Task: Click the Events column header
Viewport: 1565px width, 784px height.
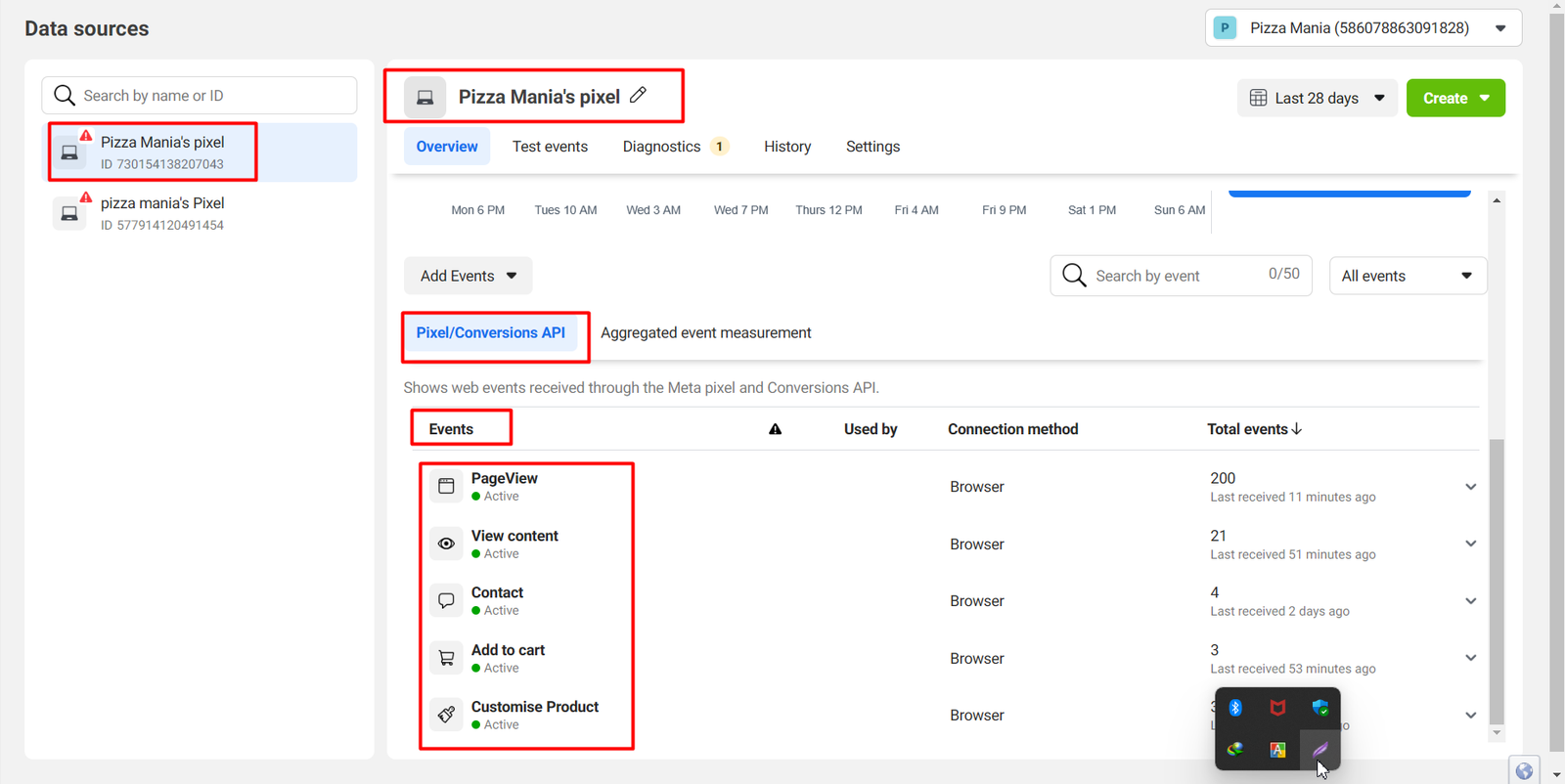Action: pyautogui.click(x=451, y=429)
